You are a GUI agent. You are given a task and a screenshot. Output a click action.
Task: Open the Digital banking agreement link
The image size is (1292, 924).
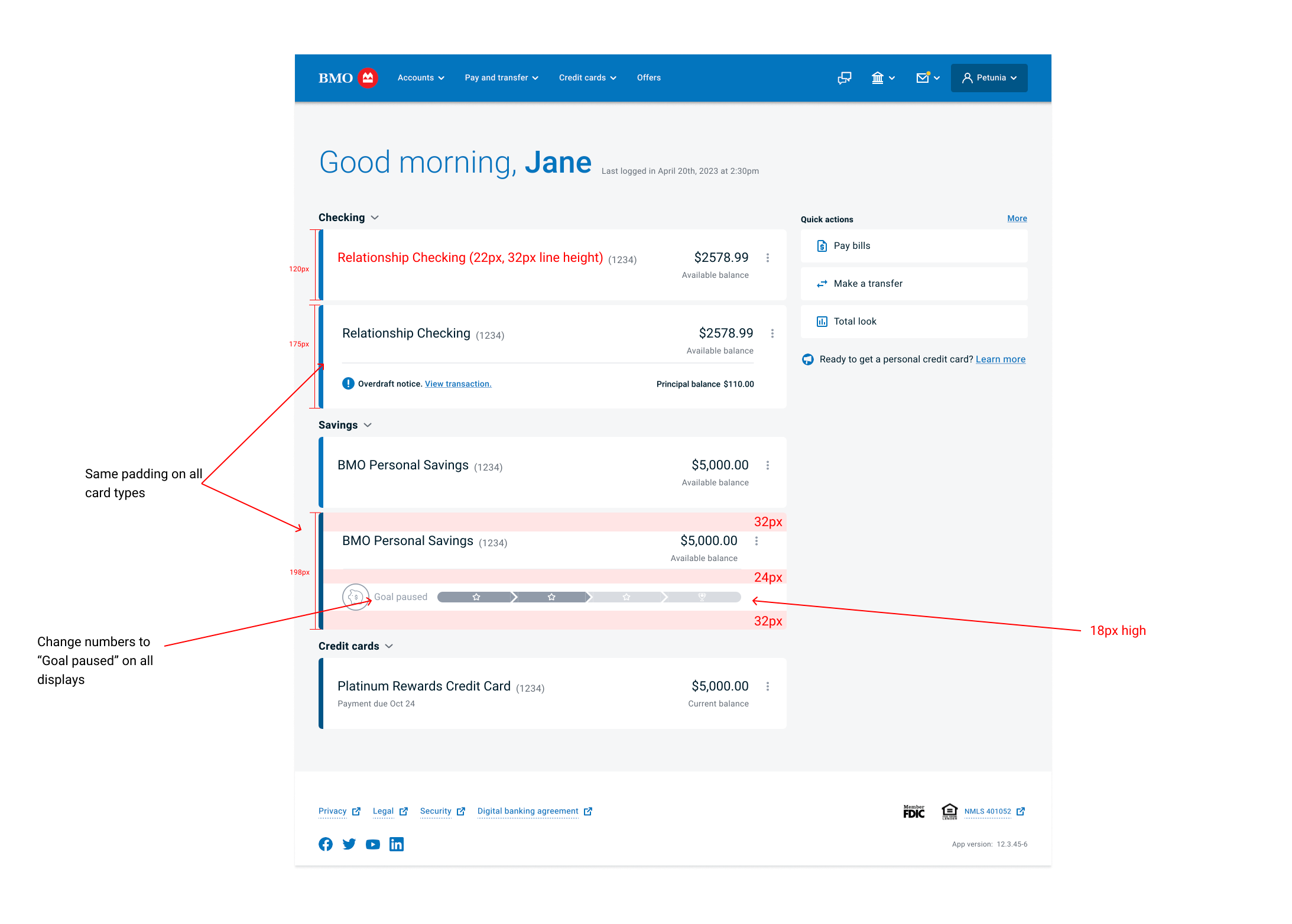tap(528, 811)
